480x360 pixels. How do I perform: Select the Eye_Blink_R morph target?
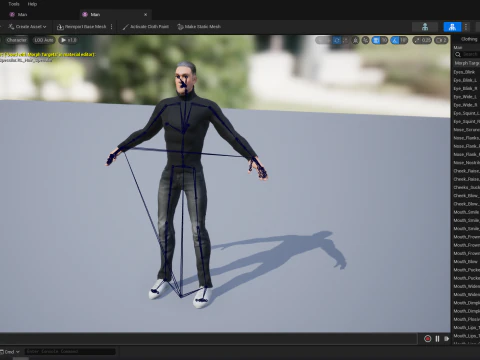coord(466,89)
